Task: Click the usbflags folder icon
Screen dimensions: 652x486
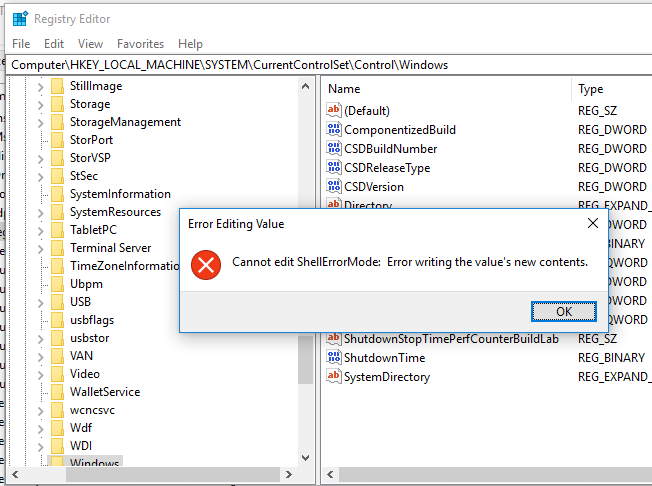Action: pyautogui.click(x=57, y=320)
